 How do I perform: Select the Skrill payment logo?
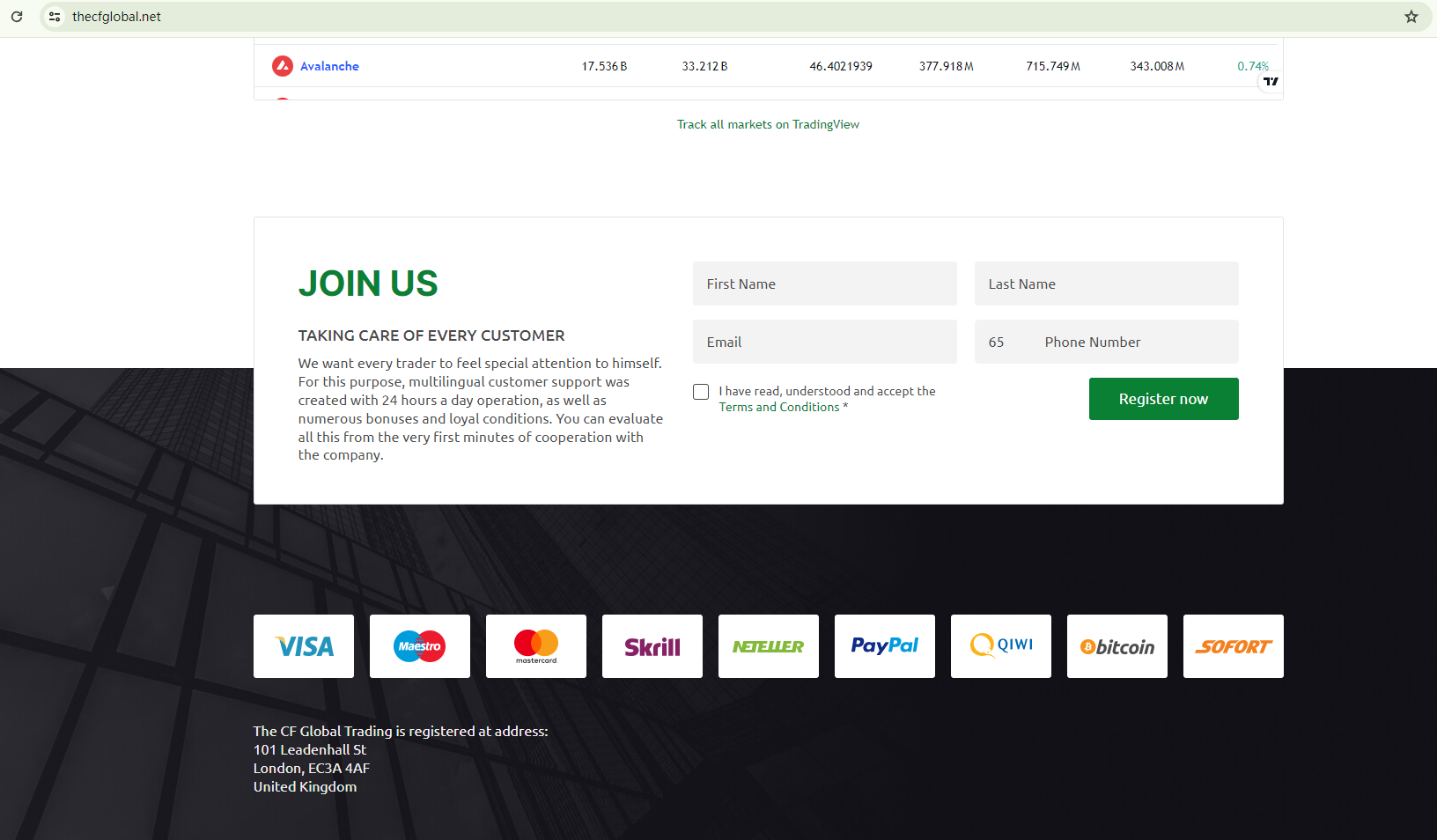click(652, 646)
